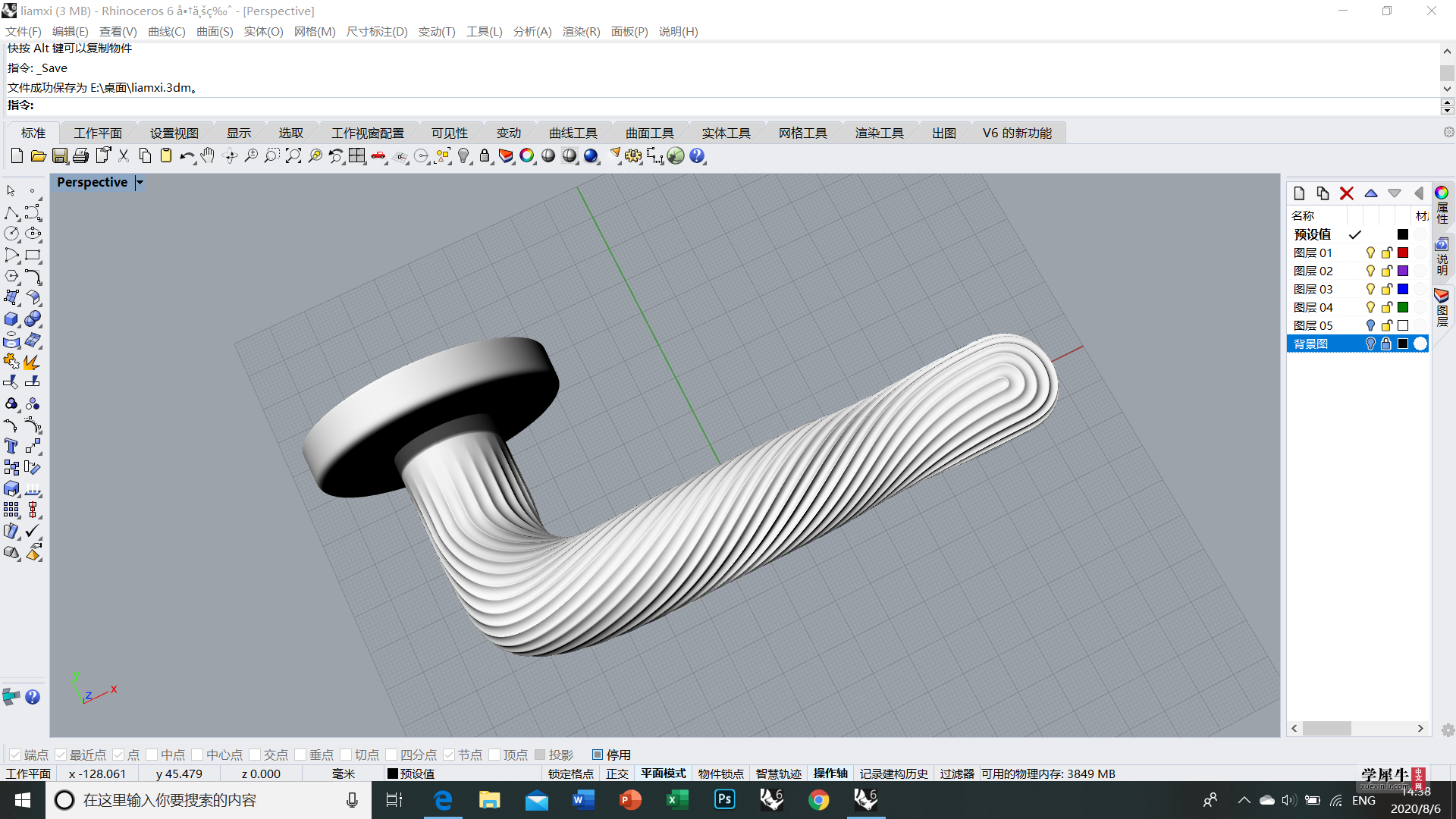The height and width of the screenshot is (819, 1456).
Task: Enable the 中心点 osnap checkbox
Action: click(197, 755)
